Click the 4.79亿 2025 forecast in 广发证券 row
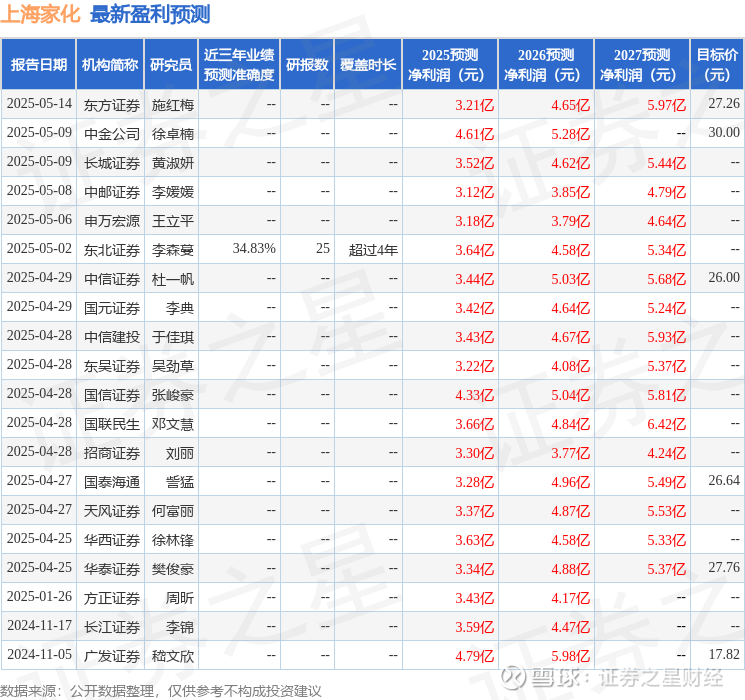Image resolution: width=745 pixels, height=700 pixels. coord(475,656)
